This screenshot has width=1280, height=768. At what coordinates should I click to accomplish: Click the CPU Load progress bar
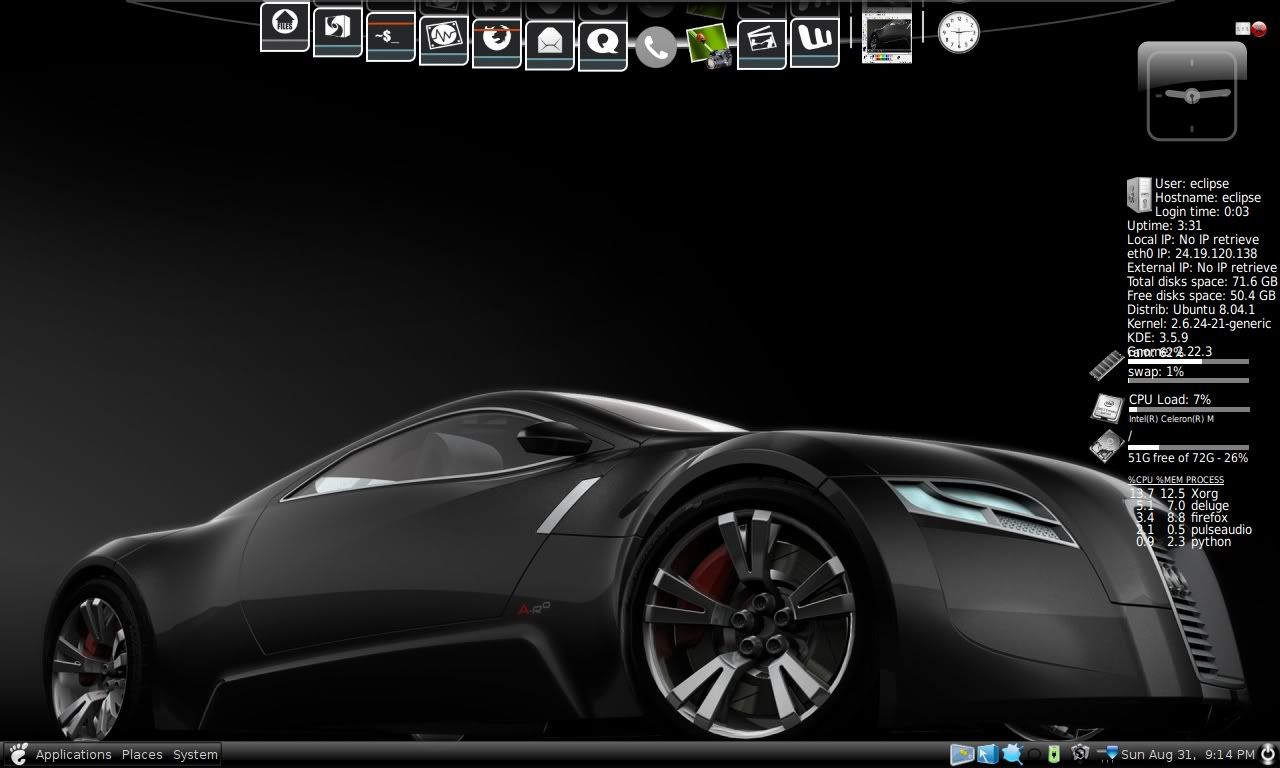tap(1189, 409)
